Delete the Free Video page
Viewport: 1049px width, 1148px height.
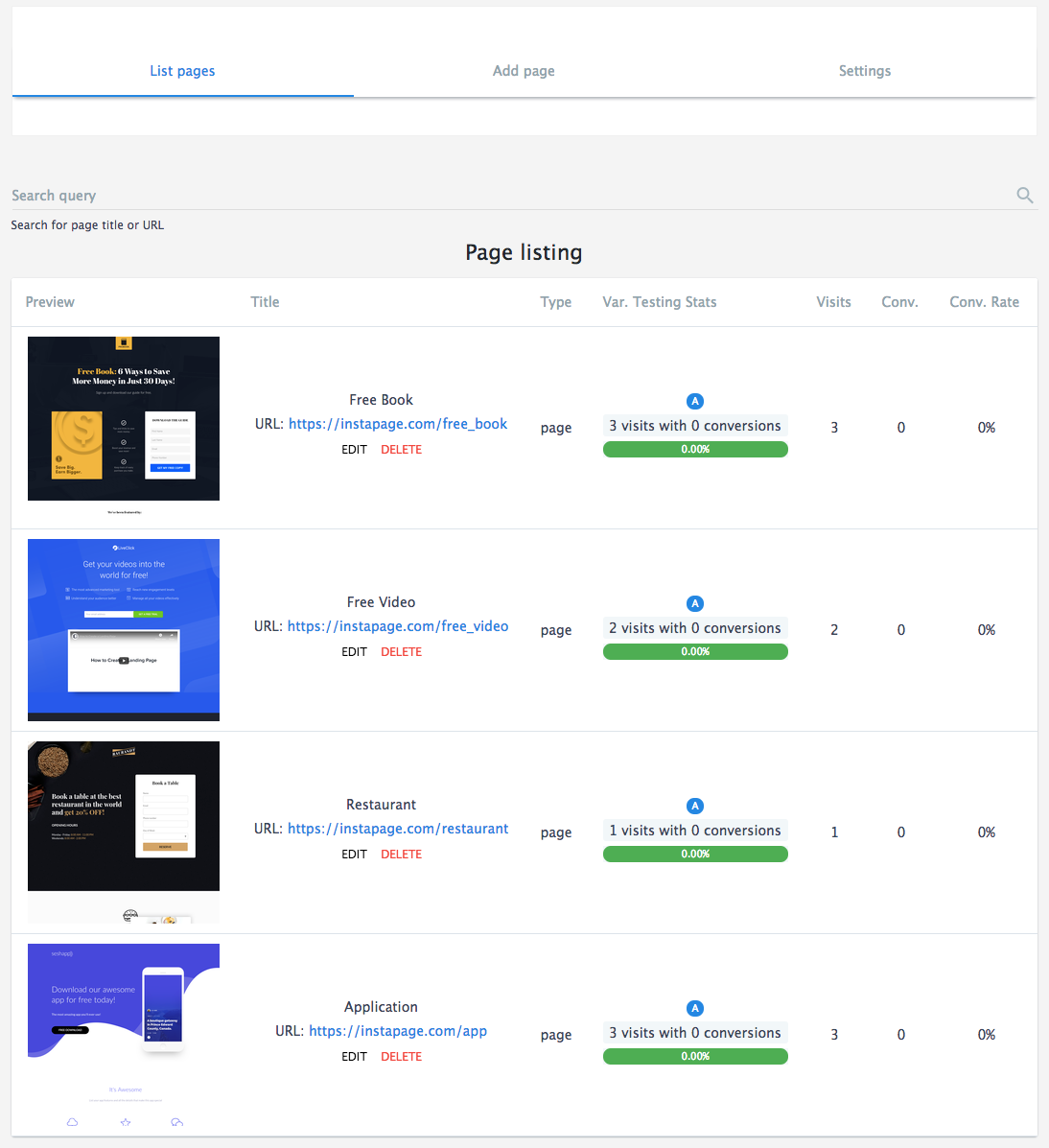tap(401, 652)
